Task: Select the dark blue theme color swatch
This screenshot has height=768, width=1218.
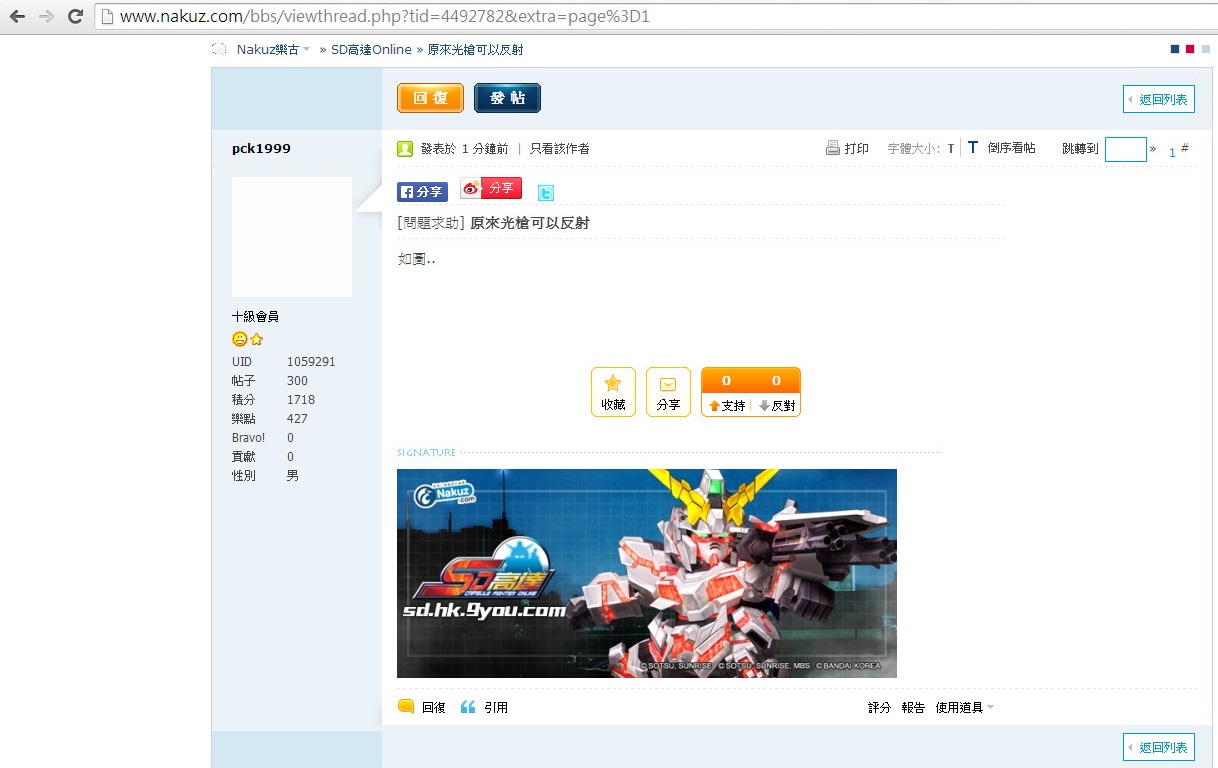Action: tap(1174, 49)
